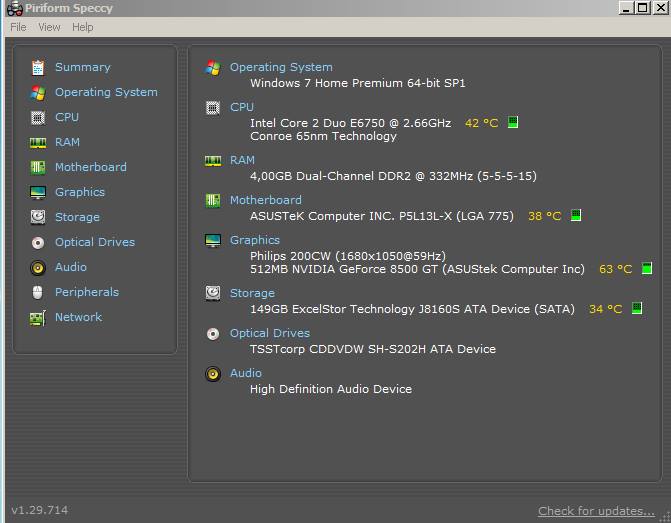Select CPU label in the sidebar
Screen dimensions: 671x523
pyautogui.click(x=67, y=117)
